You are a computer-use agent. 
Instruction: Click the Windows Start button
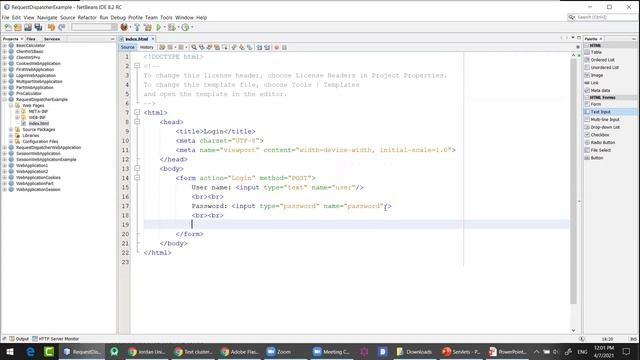click(10, 351)
